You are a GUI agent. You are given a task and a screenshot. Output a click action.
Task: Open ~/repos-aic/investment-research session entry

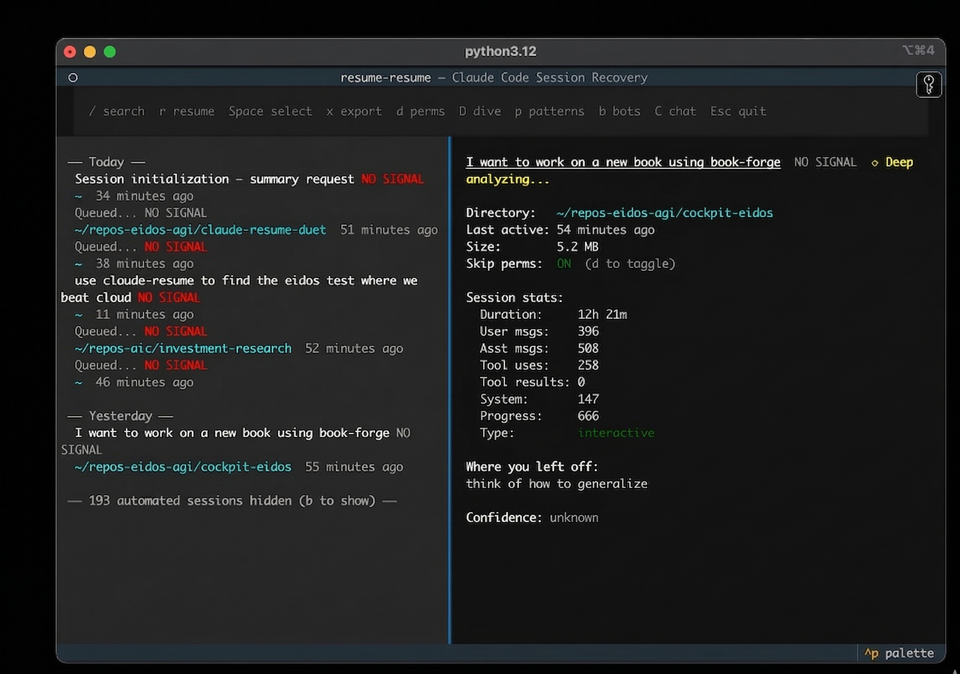183,348
